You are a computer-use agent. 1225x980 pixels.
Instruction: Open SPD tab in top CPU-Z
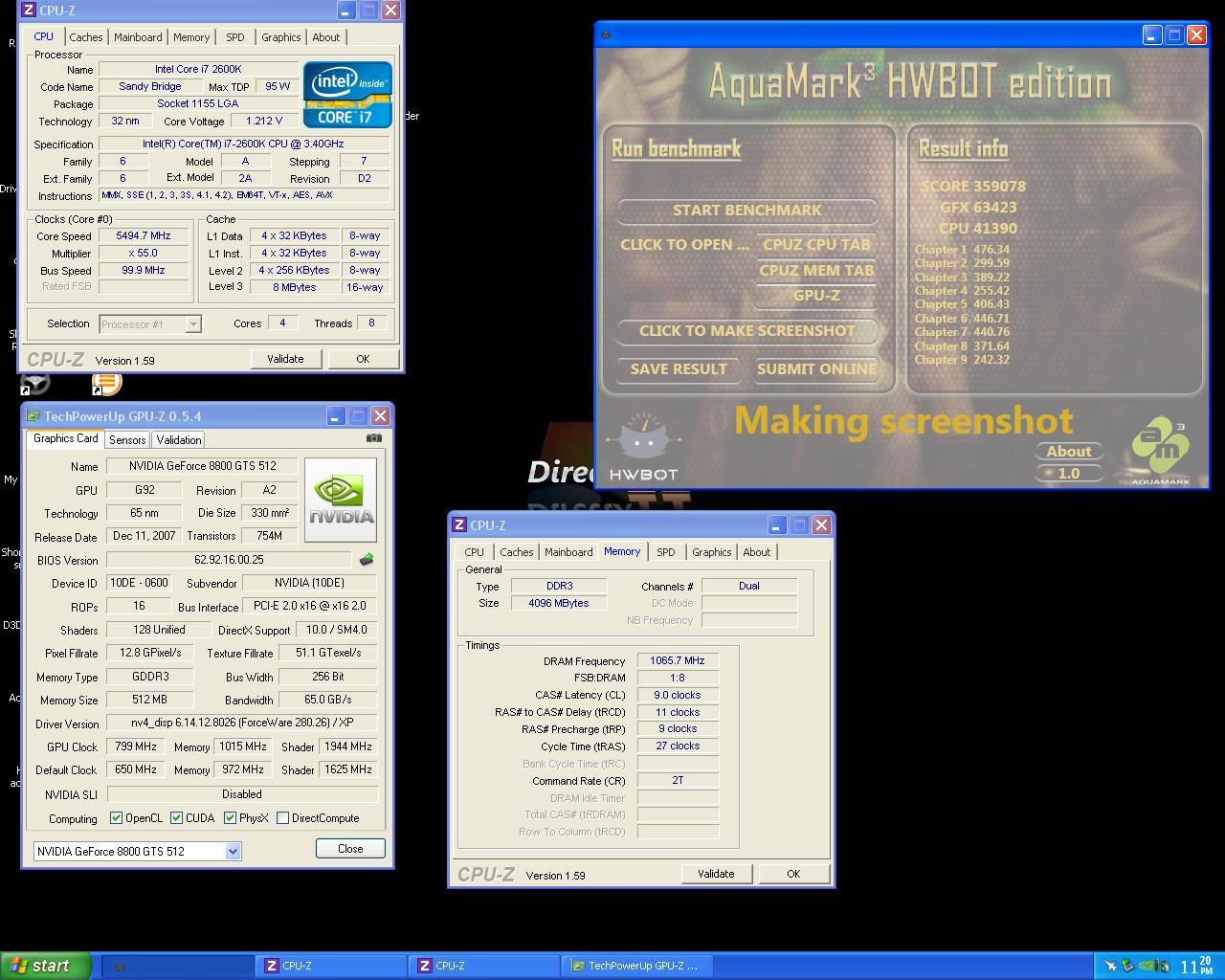[235, 37]
